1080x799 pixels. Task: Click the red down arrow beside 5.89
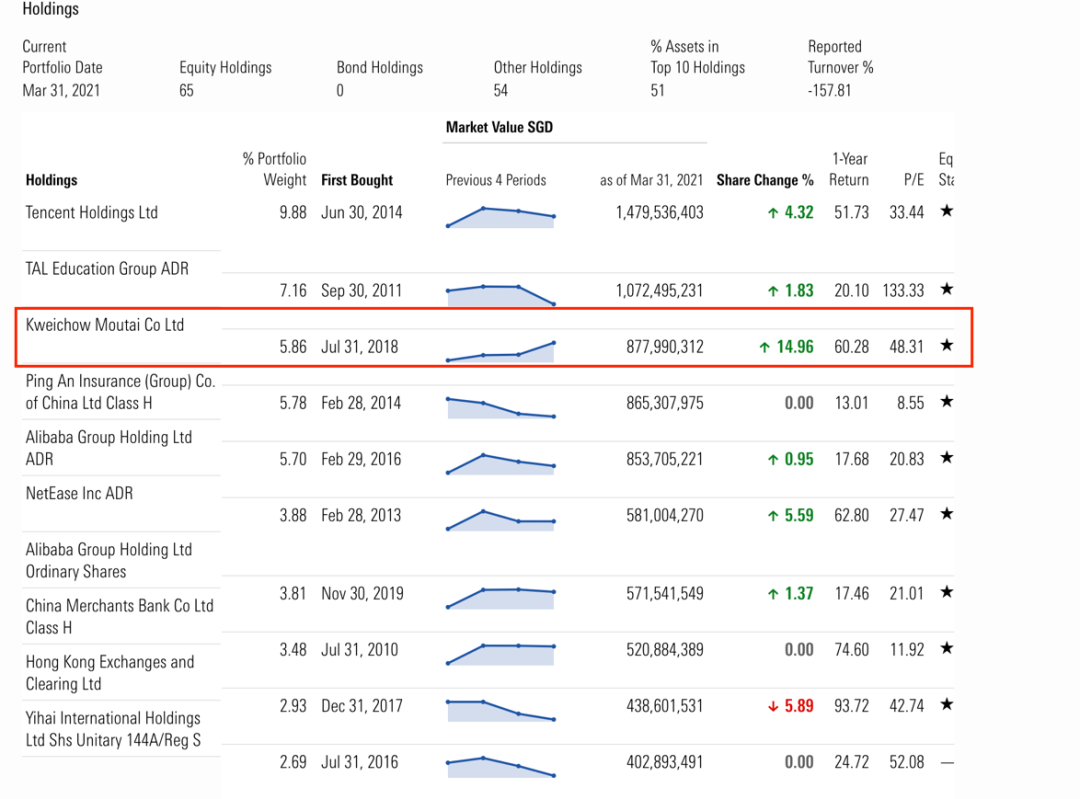(x=772, y=706)
